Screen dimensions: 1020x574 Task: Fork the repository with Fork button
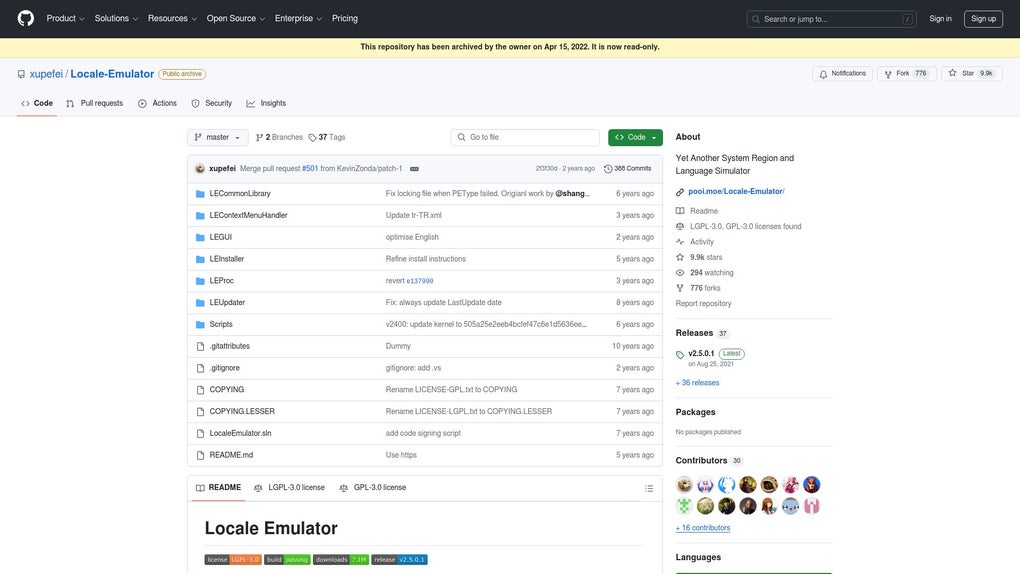pos(906,74)
